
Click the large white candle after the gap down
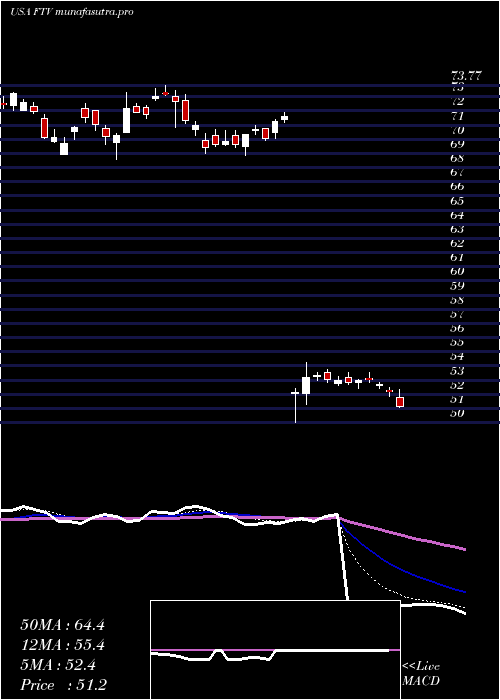(306, 385)
